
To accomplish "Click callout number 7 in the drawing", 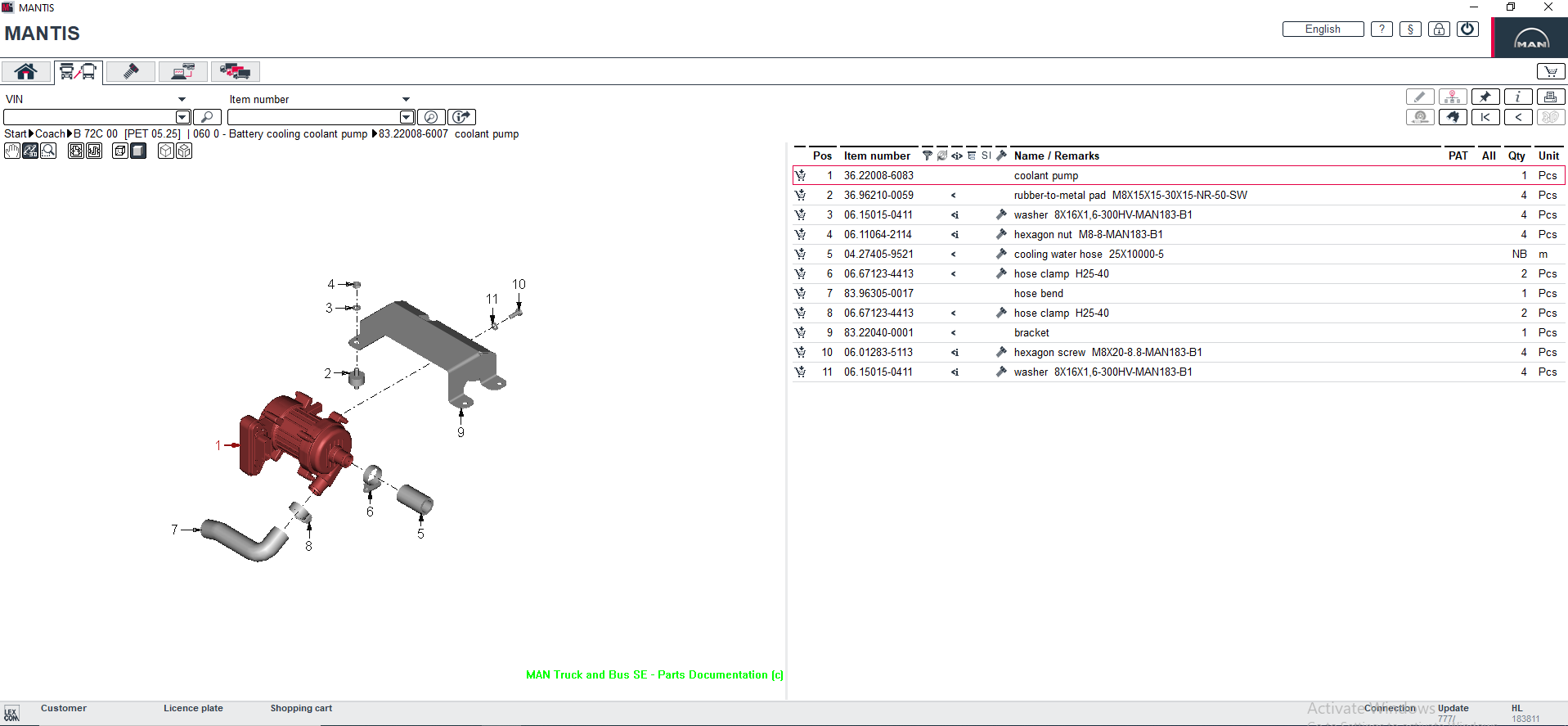I will point(174,530).
